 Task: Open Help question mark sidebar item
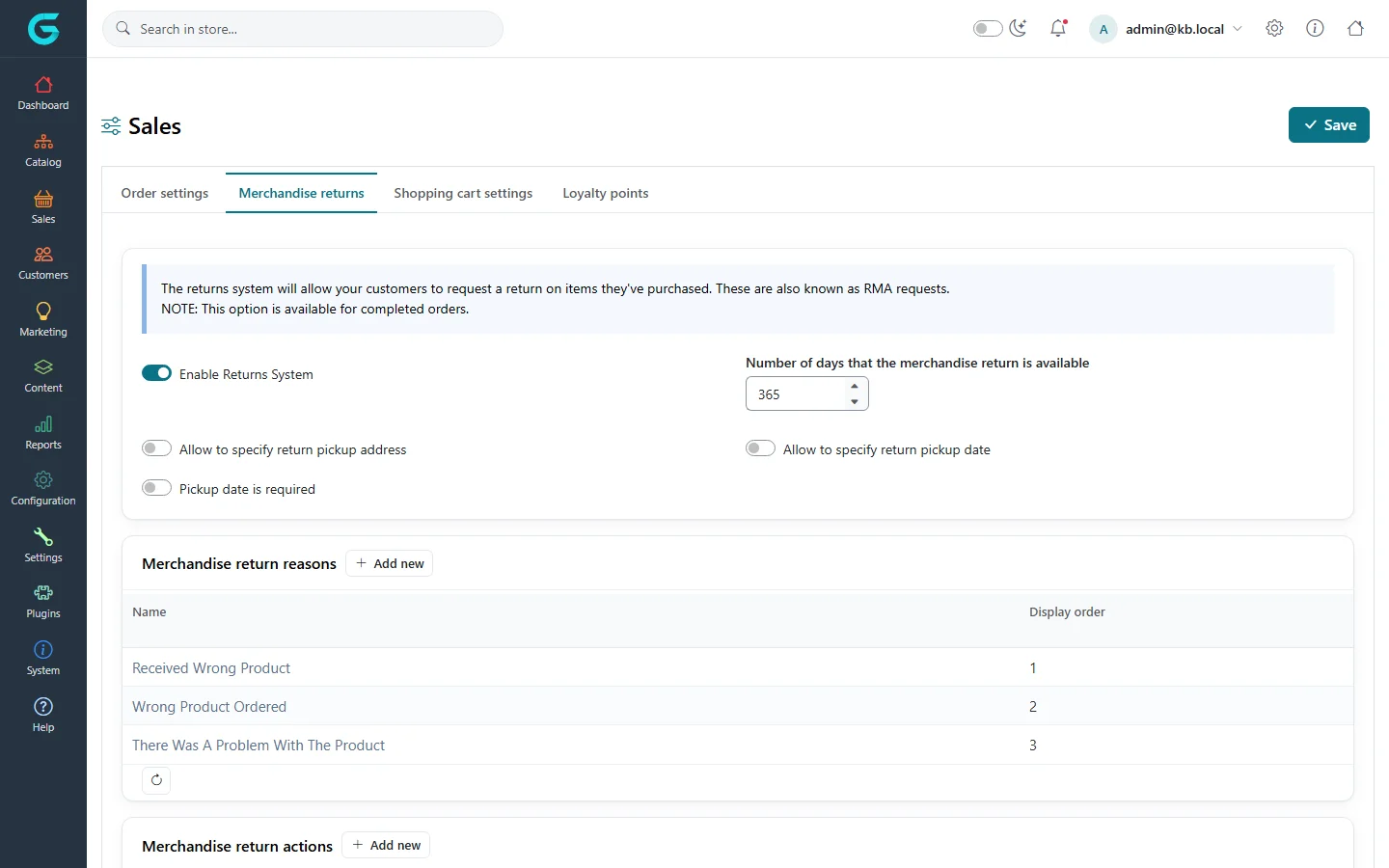click(x=43, y=716)
